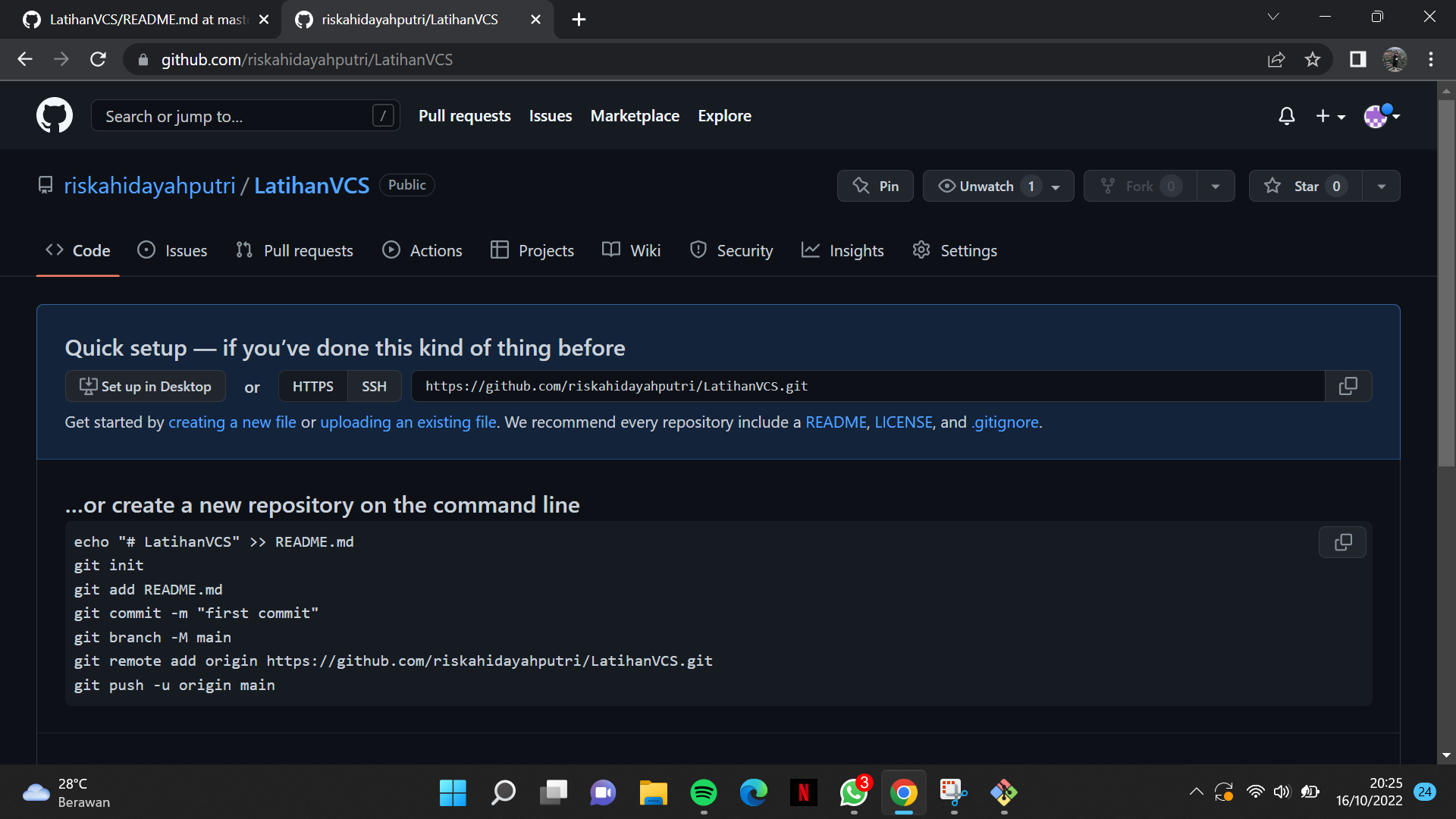Switch the clone URL to SSH

tap(374, 386)
